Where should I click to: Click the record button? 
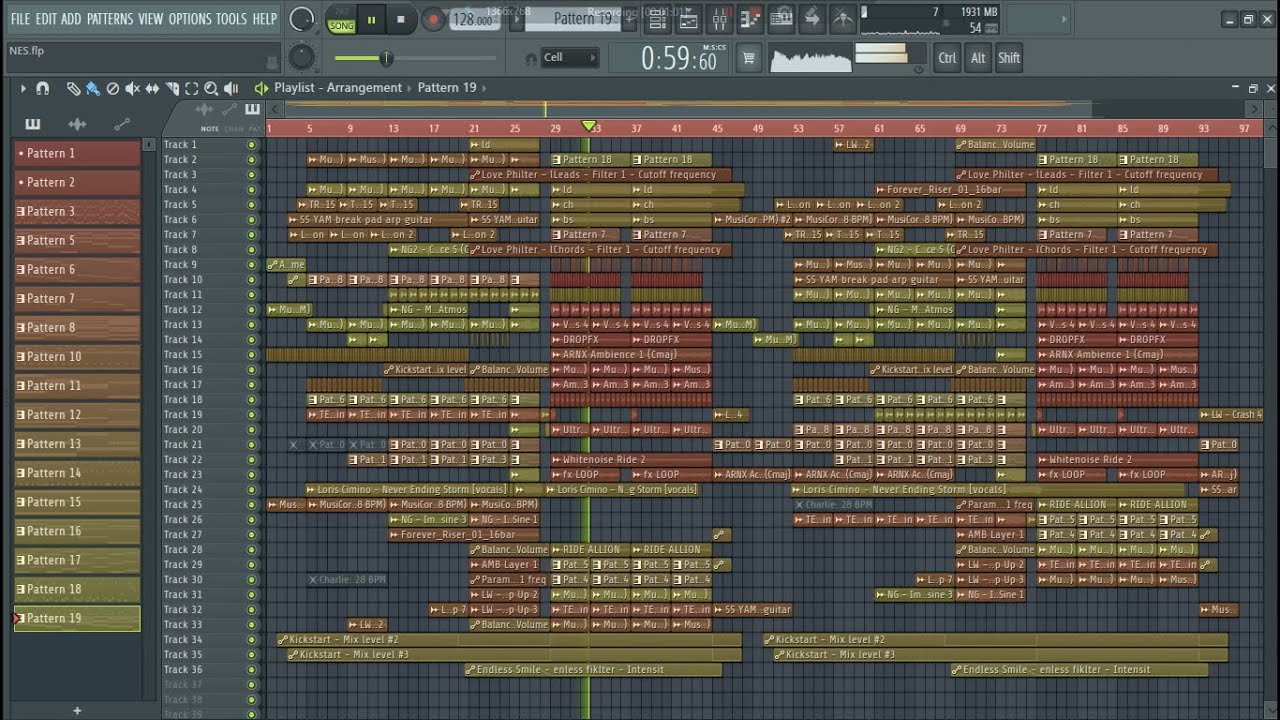pos(432,19)
